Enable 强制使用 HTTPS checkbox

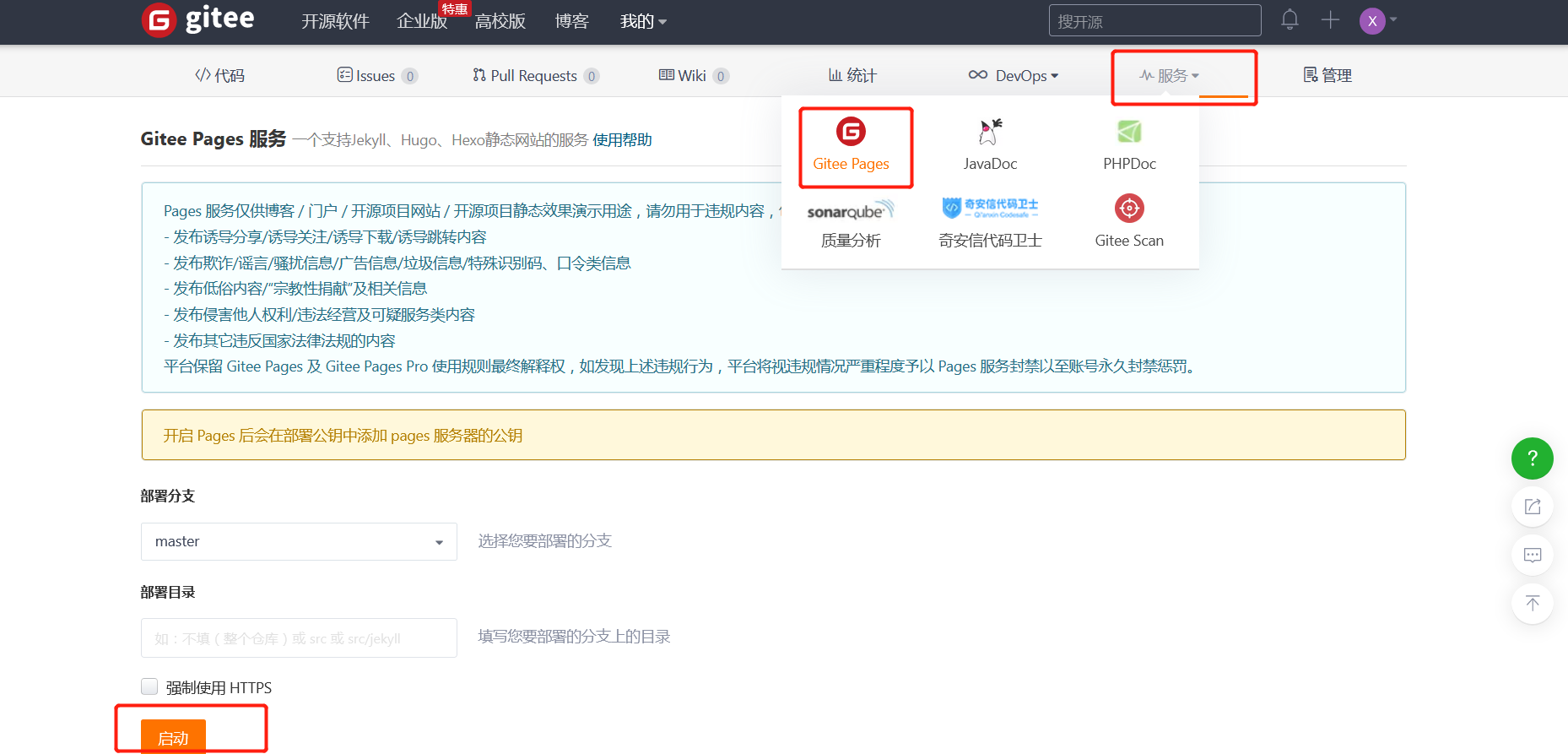pyautogui.click(x=149, y=686)
